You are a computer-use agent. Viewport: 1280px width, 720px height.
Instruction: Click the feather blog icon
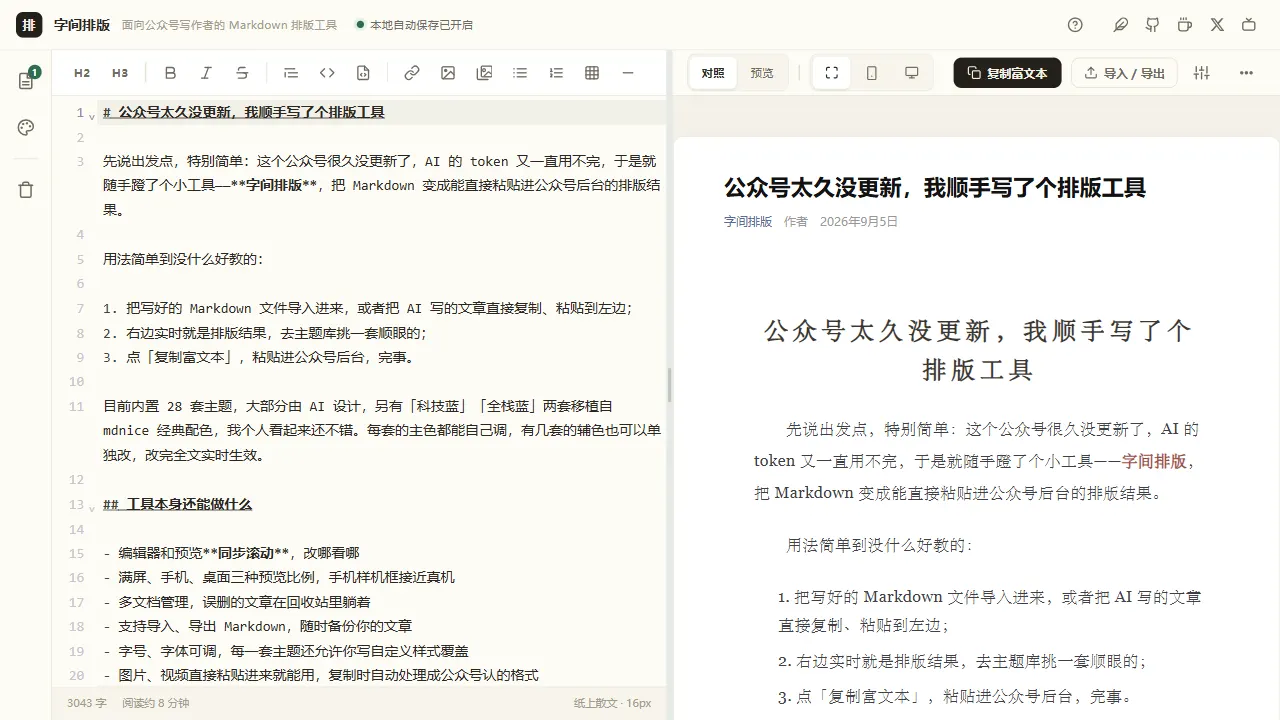point(1121,25)
